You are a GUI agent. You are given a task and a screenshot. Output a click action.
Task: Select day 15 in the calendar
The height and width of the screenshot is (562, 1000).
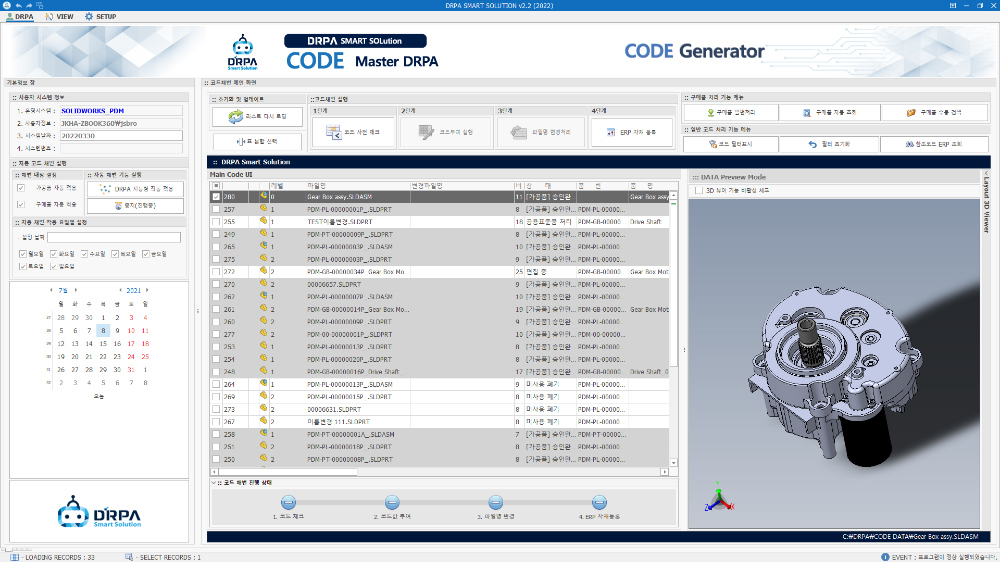103,343
